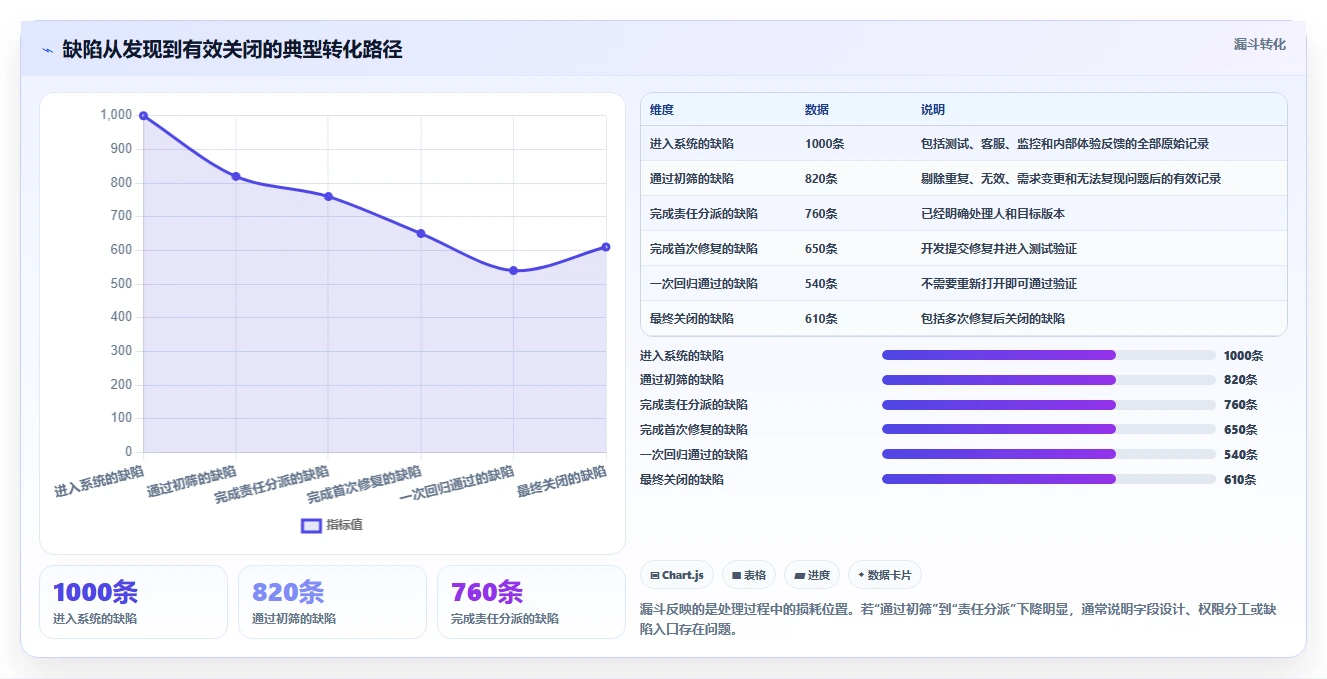Screen dimensions: 1327x679
Task: Click the 说明 column header
Action: pos(933,110)
